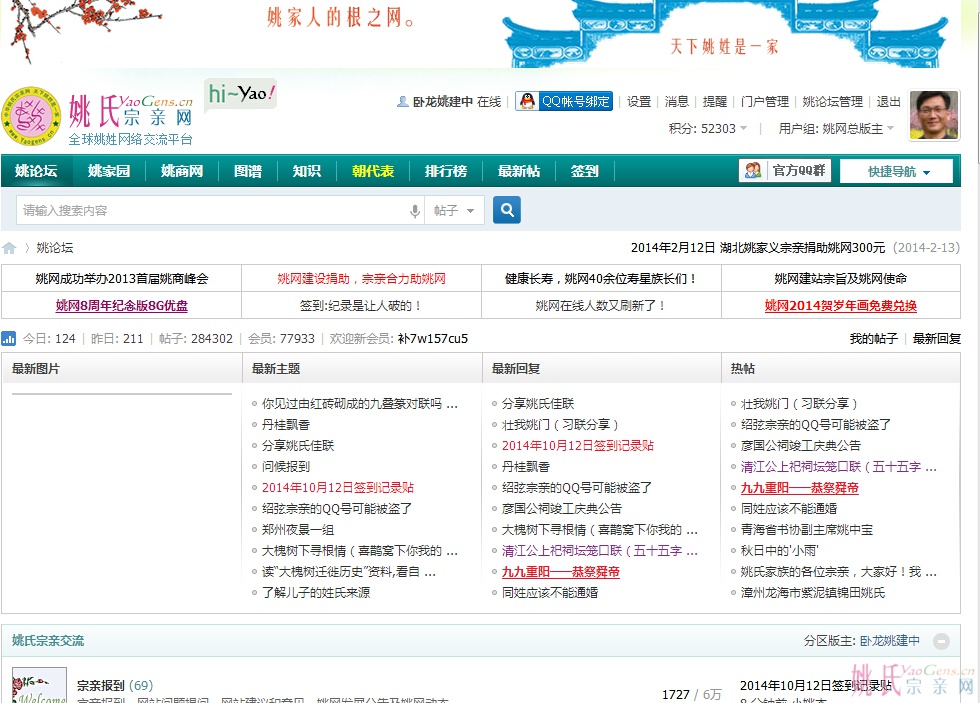Expand the 积分 points dropdown
Screen dimensions: 980x703
[708, 129]
